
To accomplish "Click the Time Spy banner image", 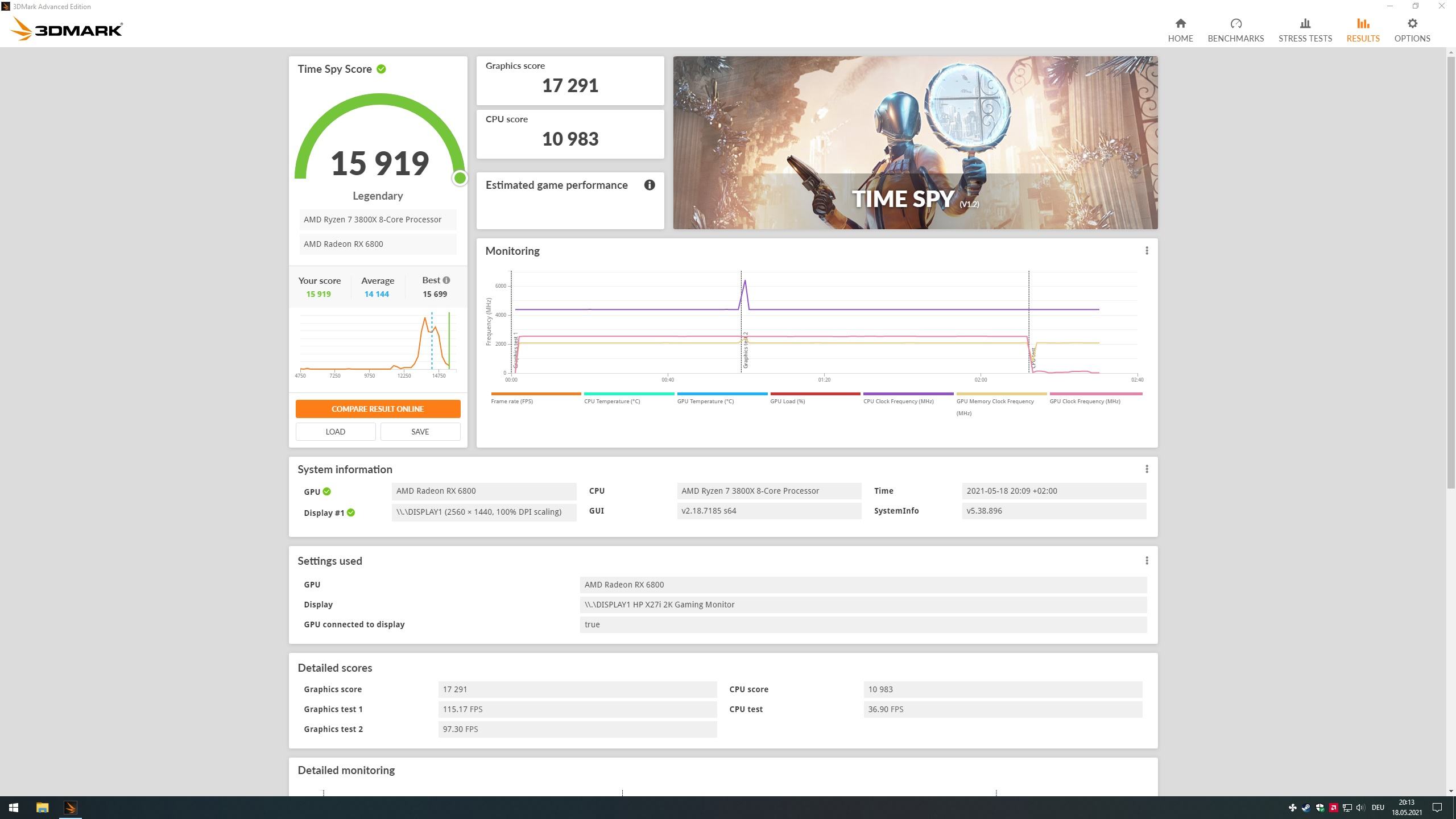I will point(915,142).
